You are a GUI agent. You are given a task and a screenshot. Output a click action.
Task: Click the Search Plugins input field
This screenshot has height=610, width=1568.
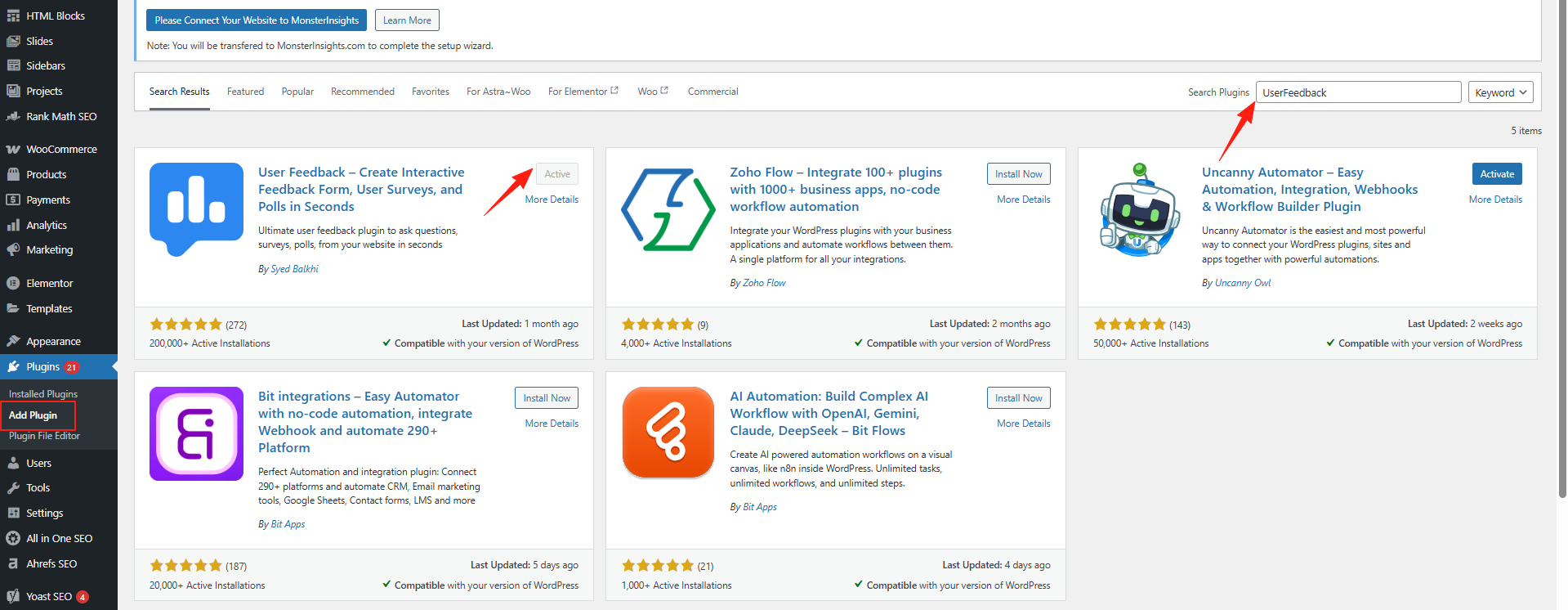tap(1357, 92)
